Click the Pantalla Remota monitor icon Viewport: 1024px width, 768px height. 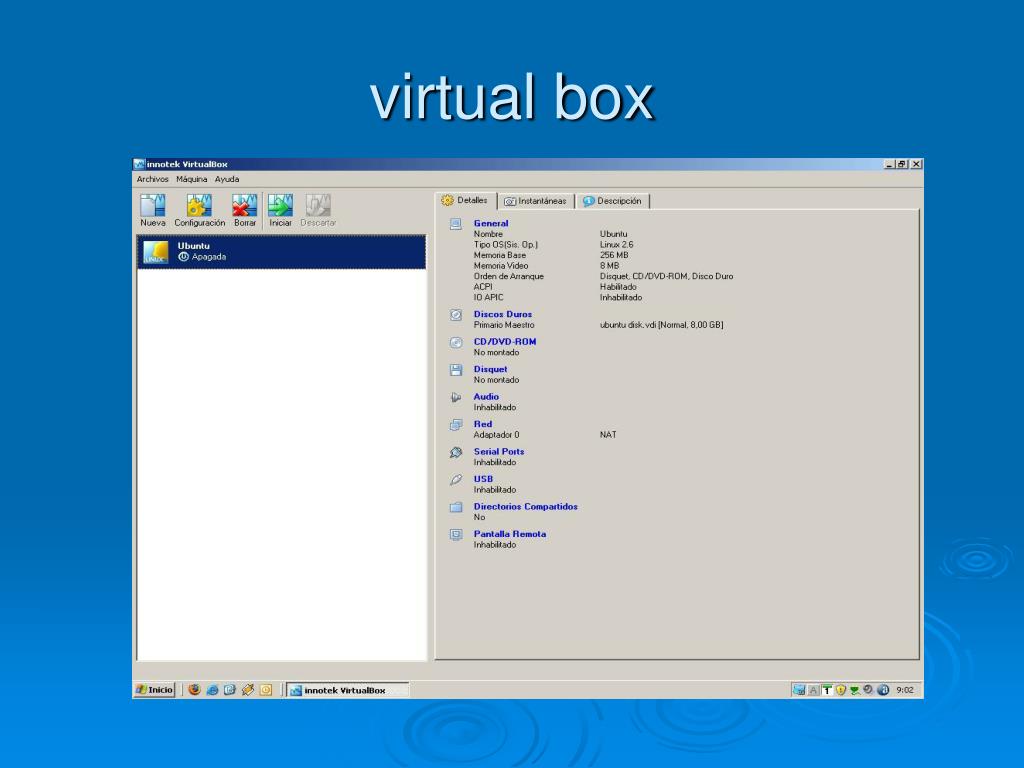(456, 534)
